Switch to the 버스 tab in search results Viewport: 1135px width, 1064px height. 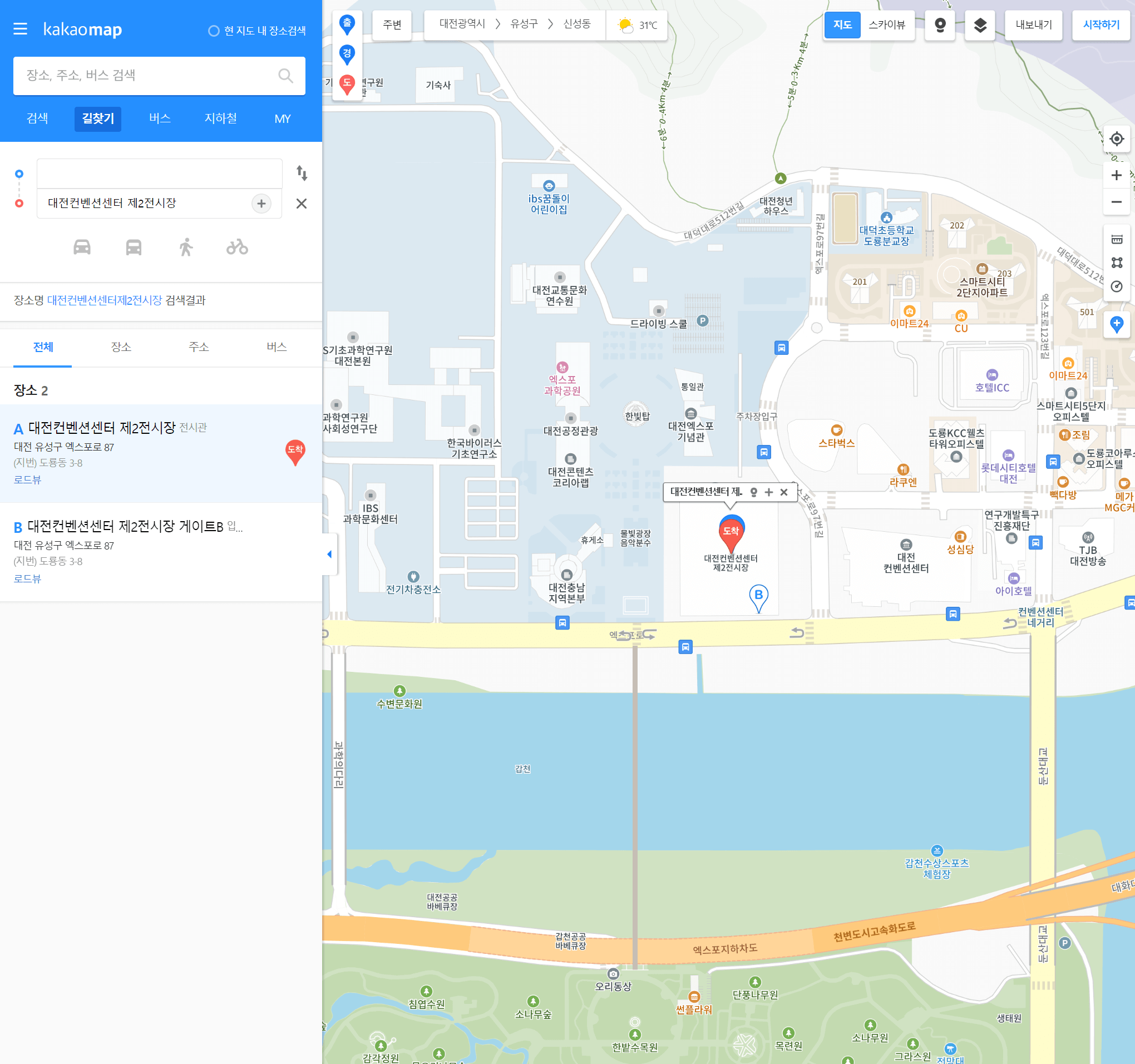(277, 347)
